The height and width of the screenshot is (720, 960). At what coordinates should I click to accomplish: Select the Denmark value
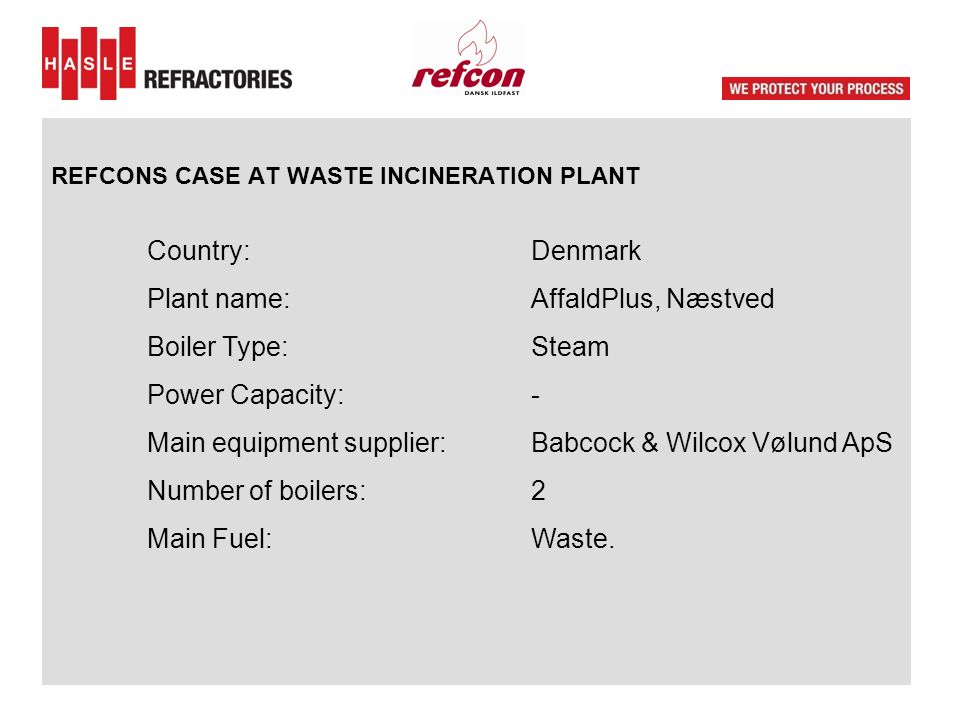tap(586, 251)
